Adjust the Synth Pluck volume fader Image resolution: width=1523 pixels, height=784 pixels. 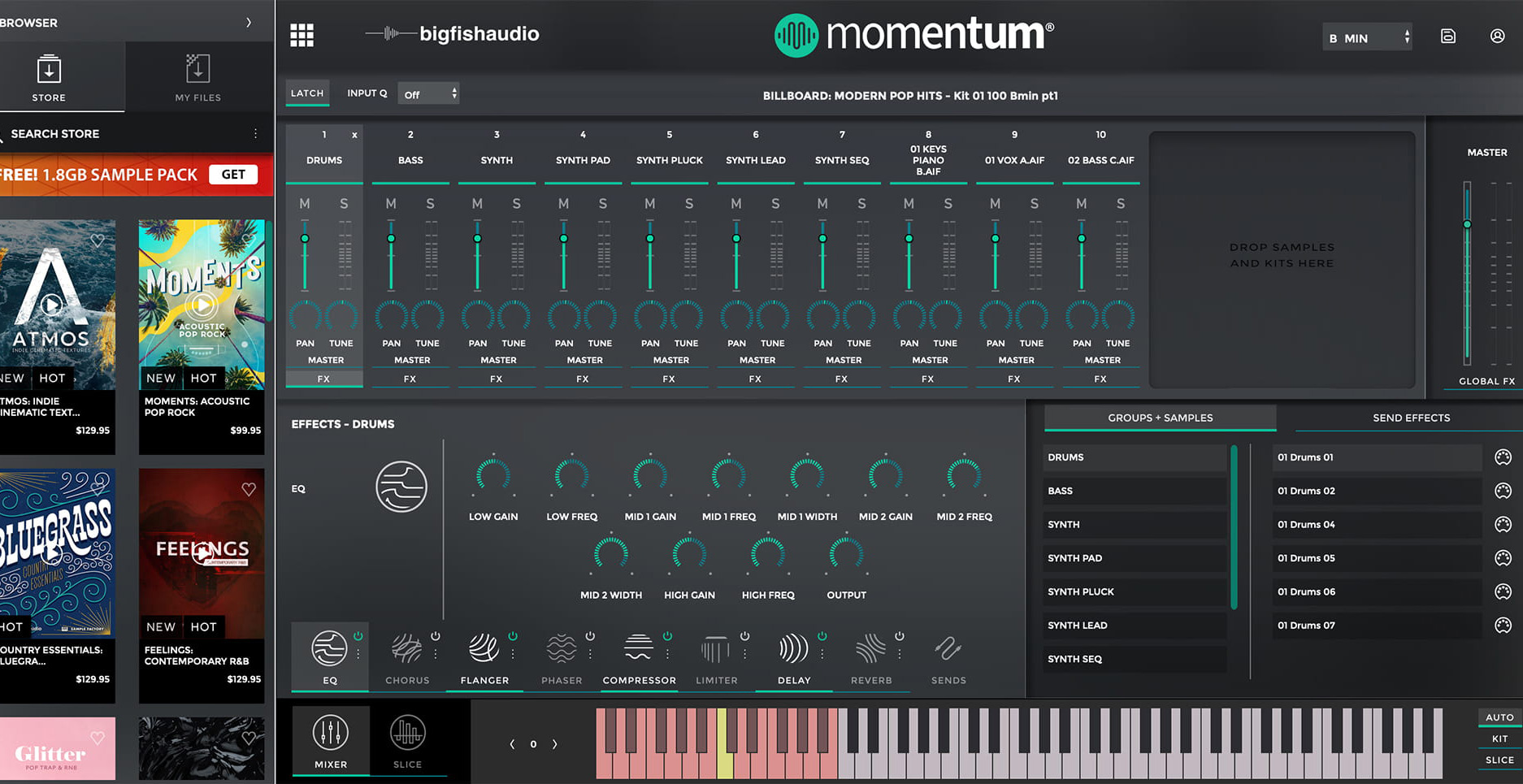[x=649, y=239]
